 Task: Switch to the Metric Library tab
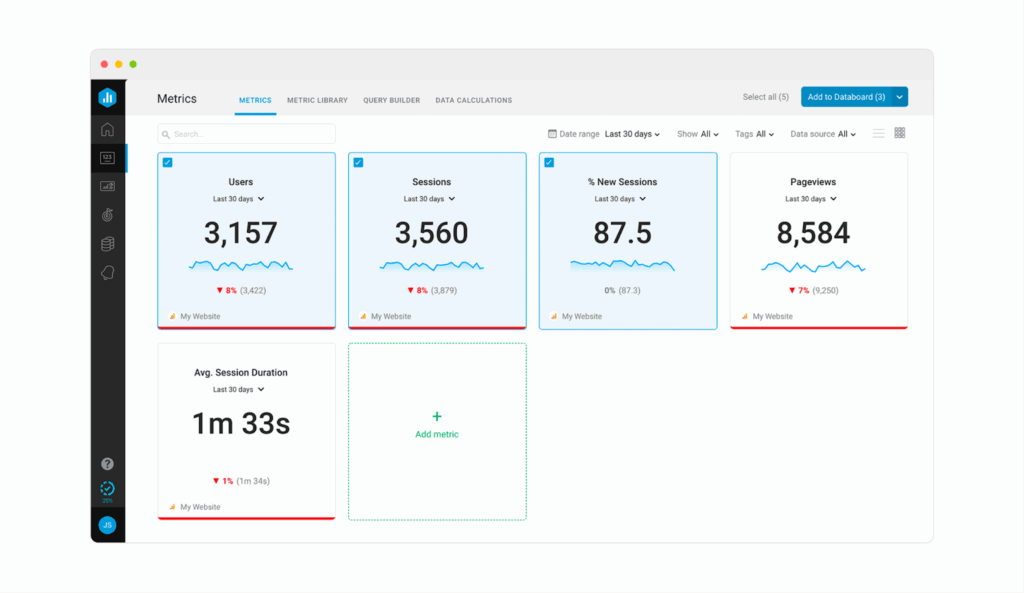[x=320, y=100]
